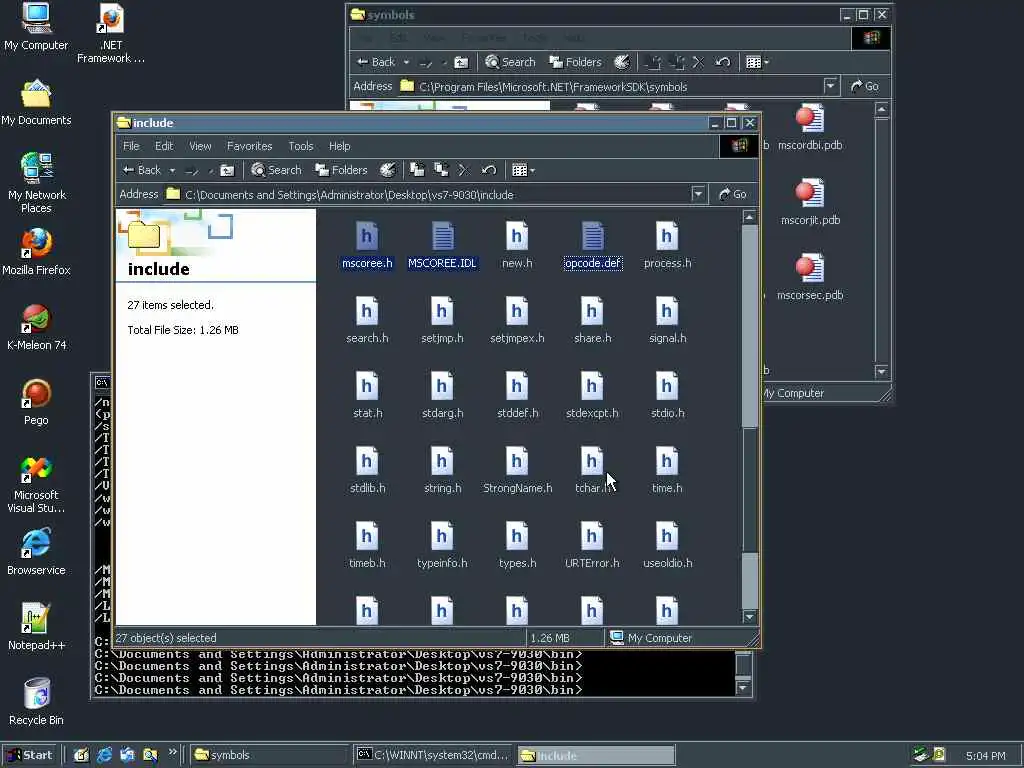This screenshot has width=1024, height=768.
Task: Select the typeinfo.h file
Action: coord(442,547)
